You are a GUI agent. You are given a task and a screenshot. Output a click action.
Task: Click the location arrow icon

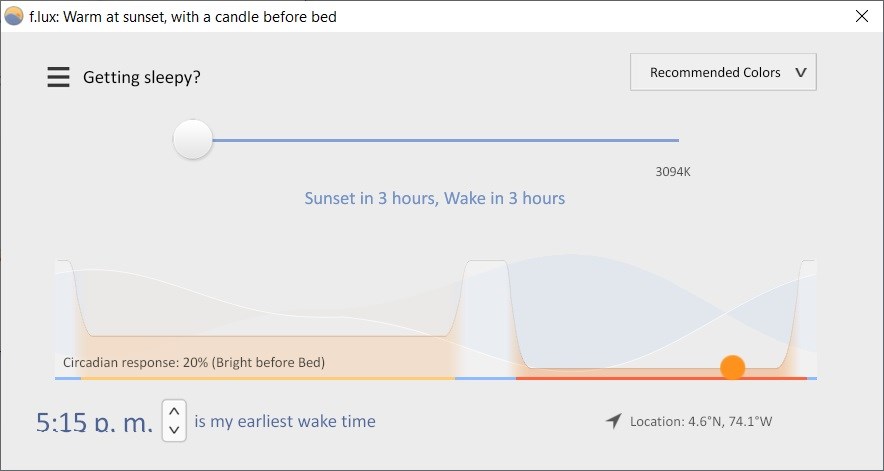pyautogui.click(x=613, y=421)
